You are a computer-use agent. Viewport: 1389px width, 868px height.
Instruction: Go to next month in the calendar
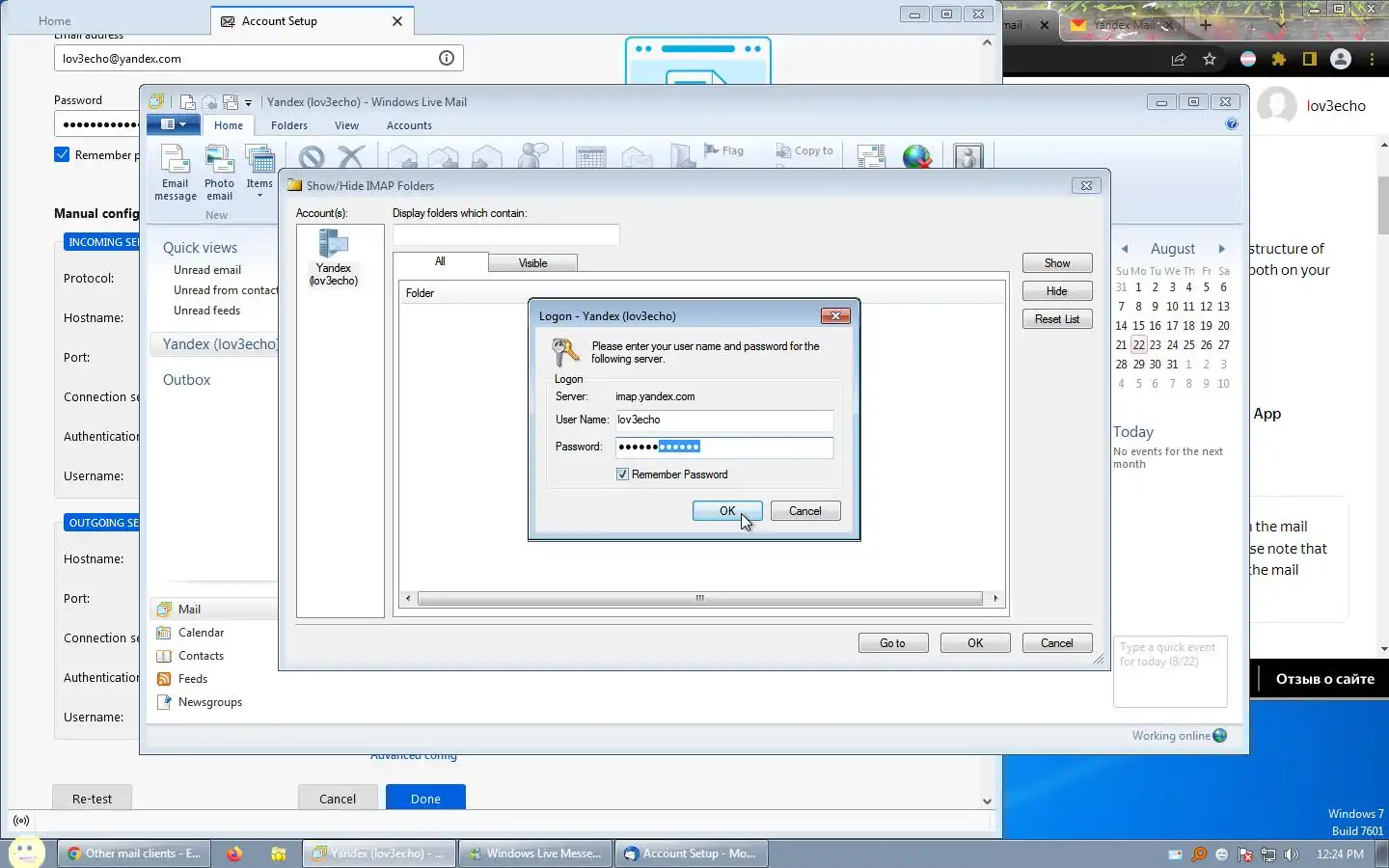(x=1222, y=249)
